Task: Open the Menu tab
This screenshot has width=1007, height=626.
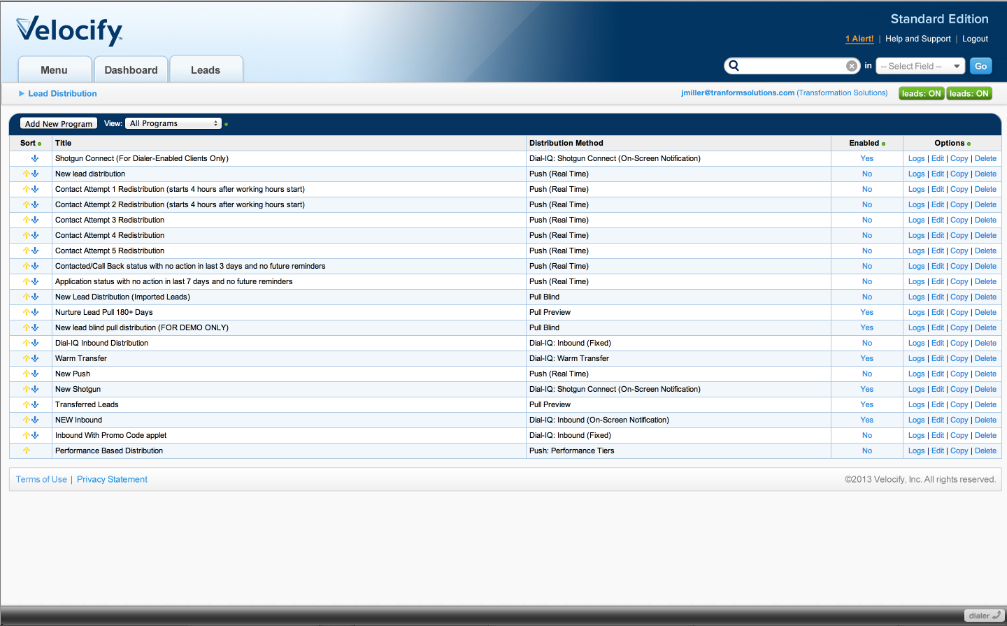Action: (54, 69)
